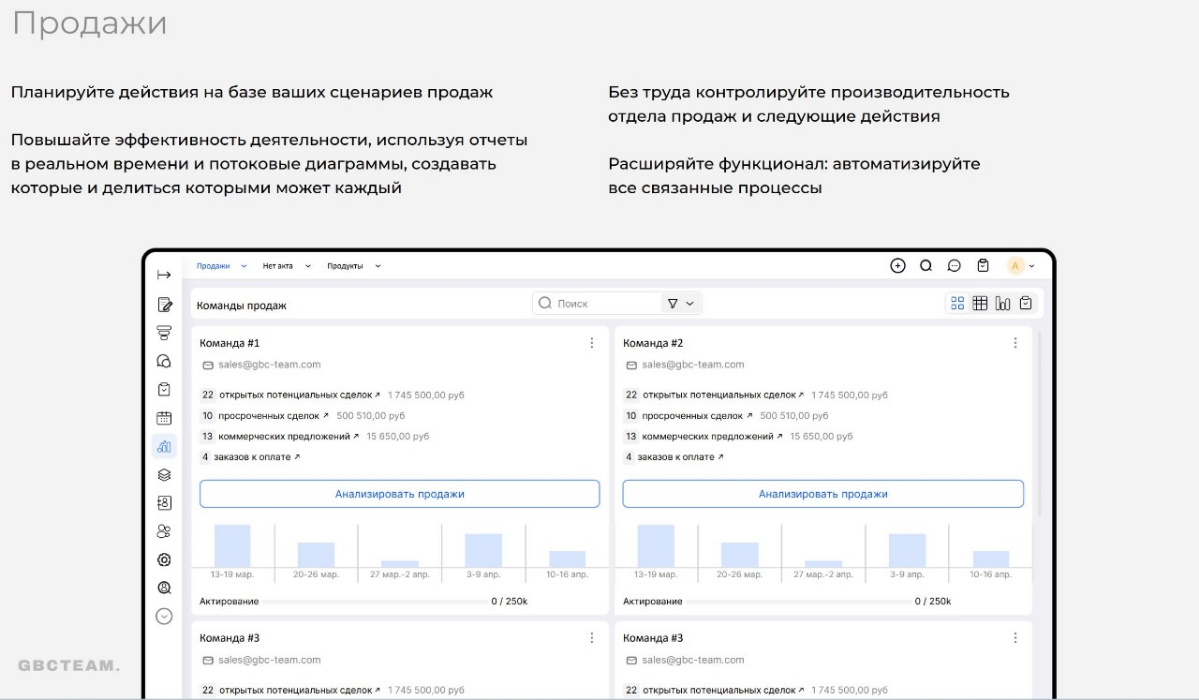Open the users group icon in sidebar

pyautogui.click(x=164, y=531)
